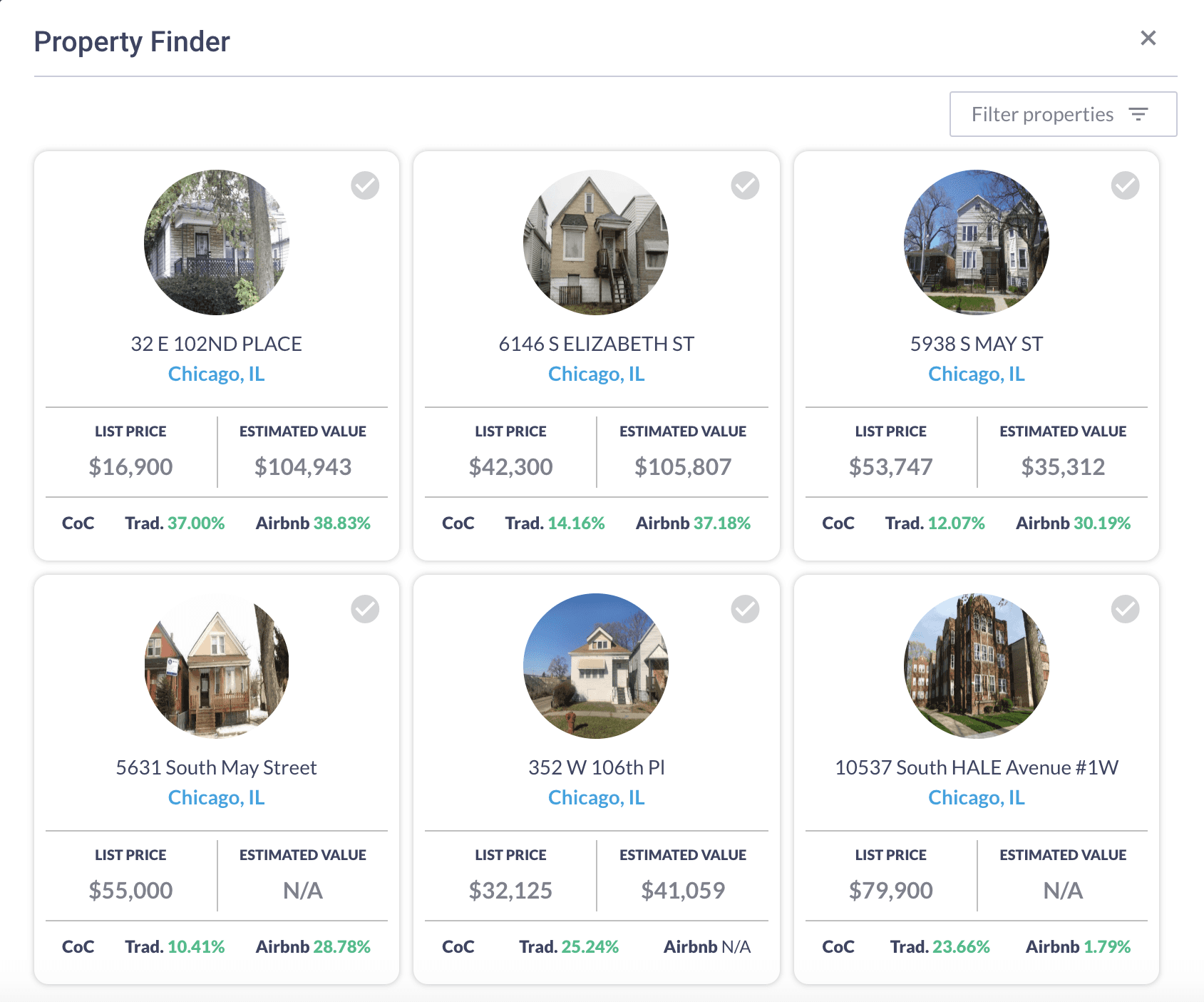Toggle selection of 352 W 106th Pl
Screen dimensions: 1204x1002
[x=744, y=609]
